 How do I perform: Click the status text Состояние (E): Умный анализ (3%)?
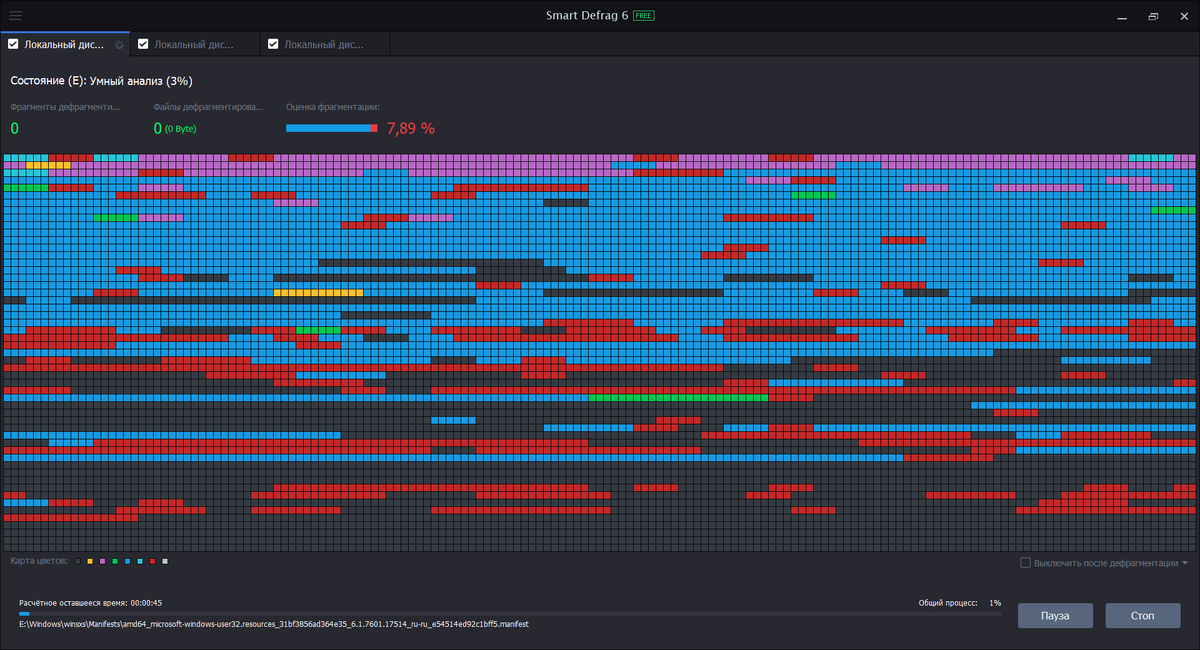tap(101, 81)
